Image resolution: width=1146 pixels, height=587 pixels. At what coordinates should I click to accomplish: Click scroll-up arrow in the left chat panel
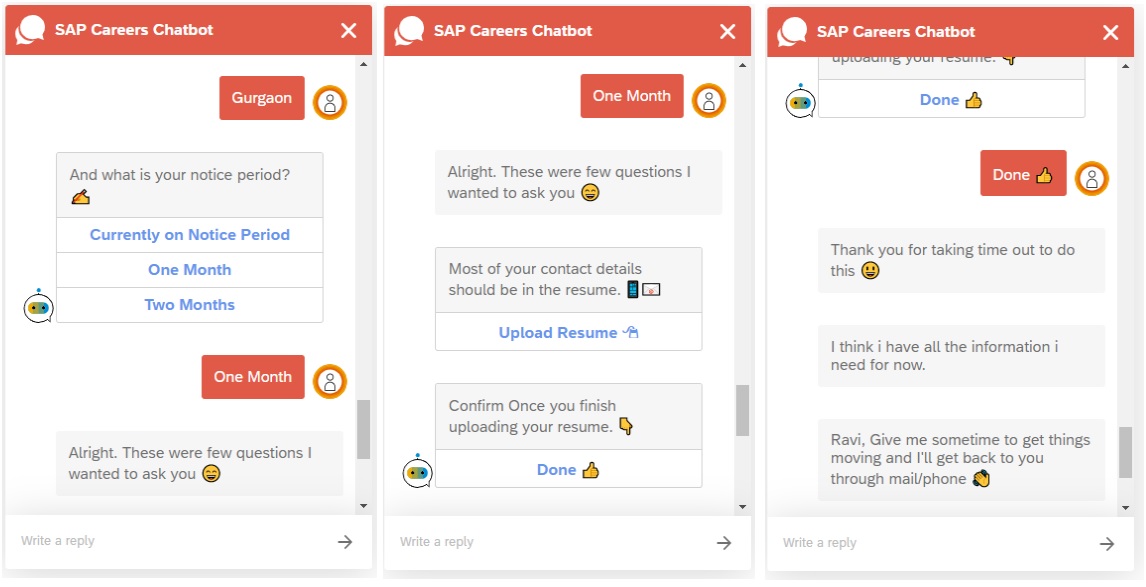pyautogui.click(x=363, y=65)
